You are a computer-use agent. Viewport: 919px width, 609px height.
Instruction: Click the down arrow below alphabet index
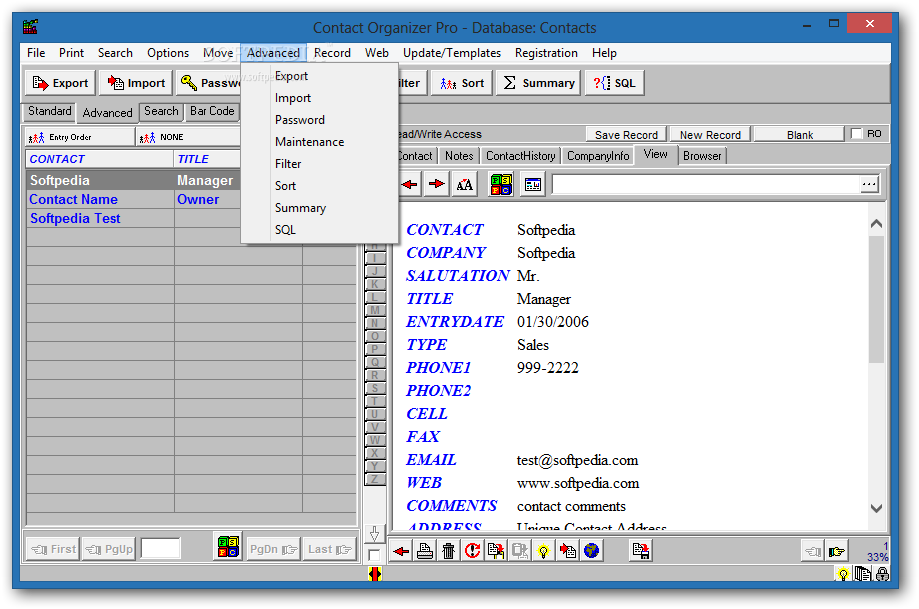tap(375, 534)
